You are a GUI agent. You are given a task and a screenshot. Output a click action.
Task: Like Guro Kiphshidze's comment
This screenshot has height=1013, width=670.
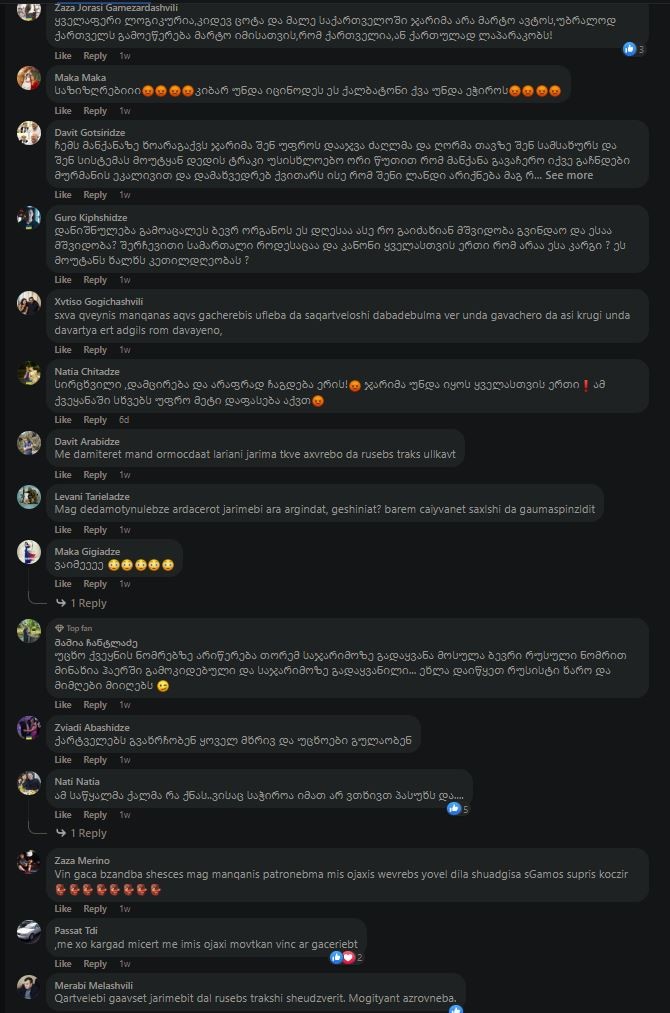point(63,280)
